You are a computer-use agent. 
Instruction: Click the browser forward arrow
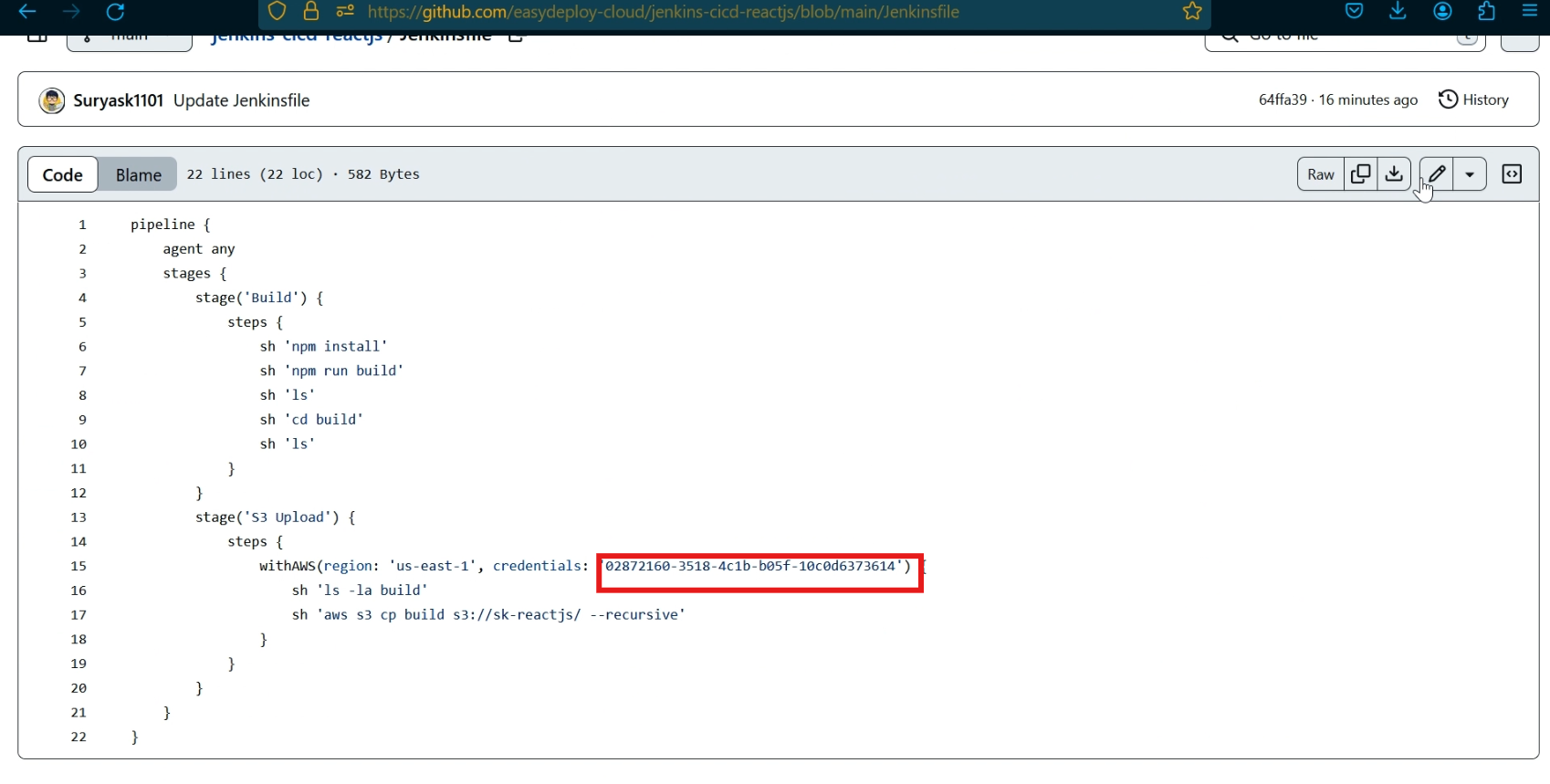tap(71, 11)
